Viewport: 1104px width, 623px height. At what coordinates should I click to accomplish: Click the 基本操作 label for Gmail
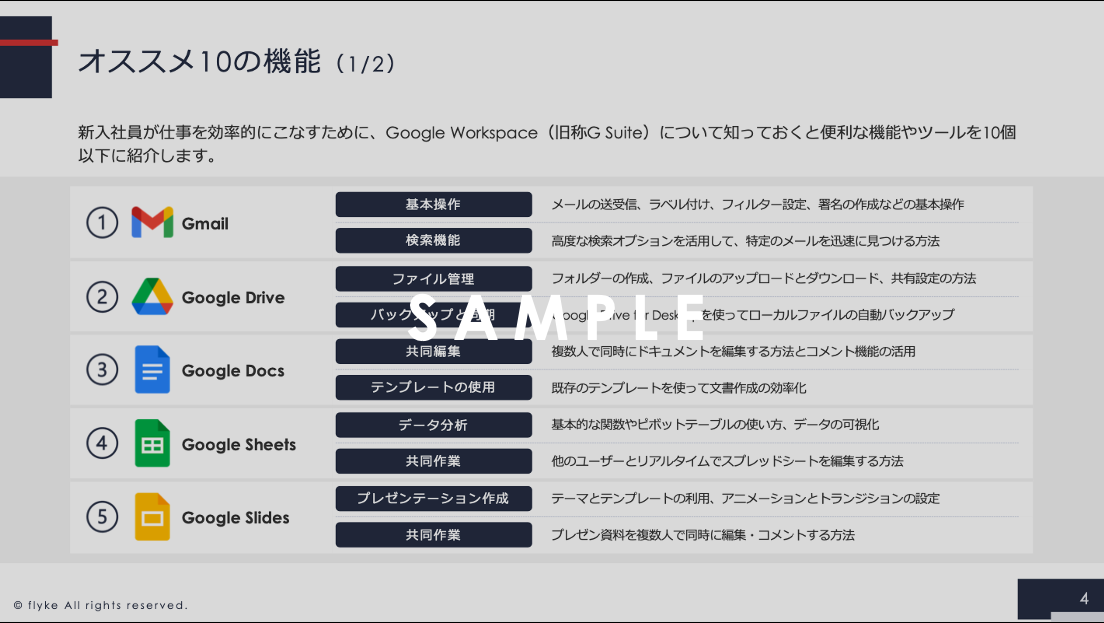[x=433, y=204]
